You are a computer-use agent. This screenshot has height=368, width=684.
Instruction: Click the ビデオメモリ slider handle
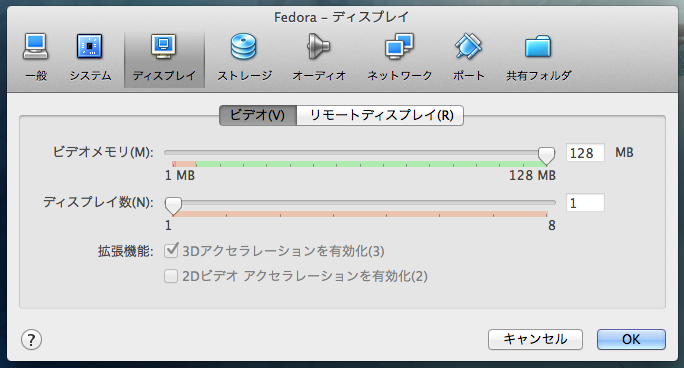pyautogui.click(x=546, y=155)
